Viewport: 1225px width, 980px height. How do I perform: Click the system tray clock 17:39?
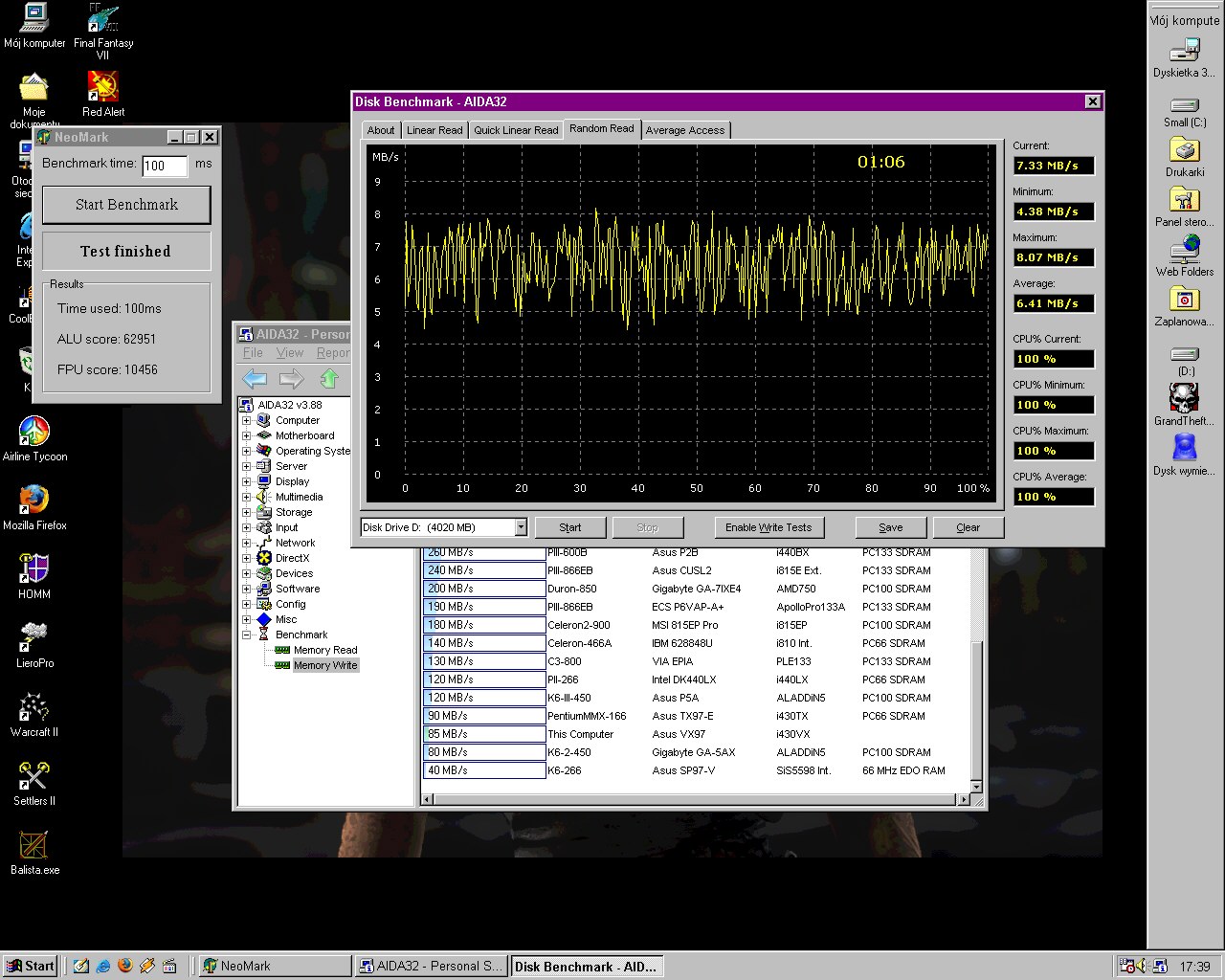tap(1194, 967)
